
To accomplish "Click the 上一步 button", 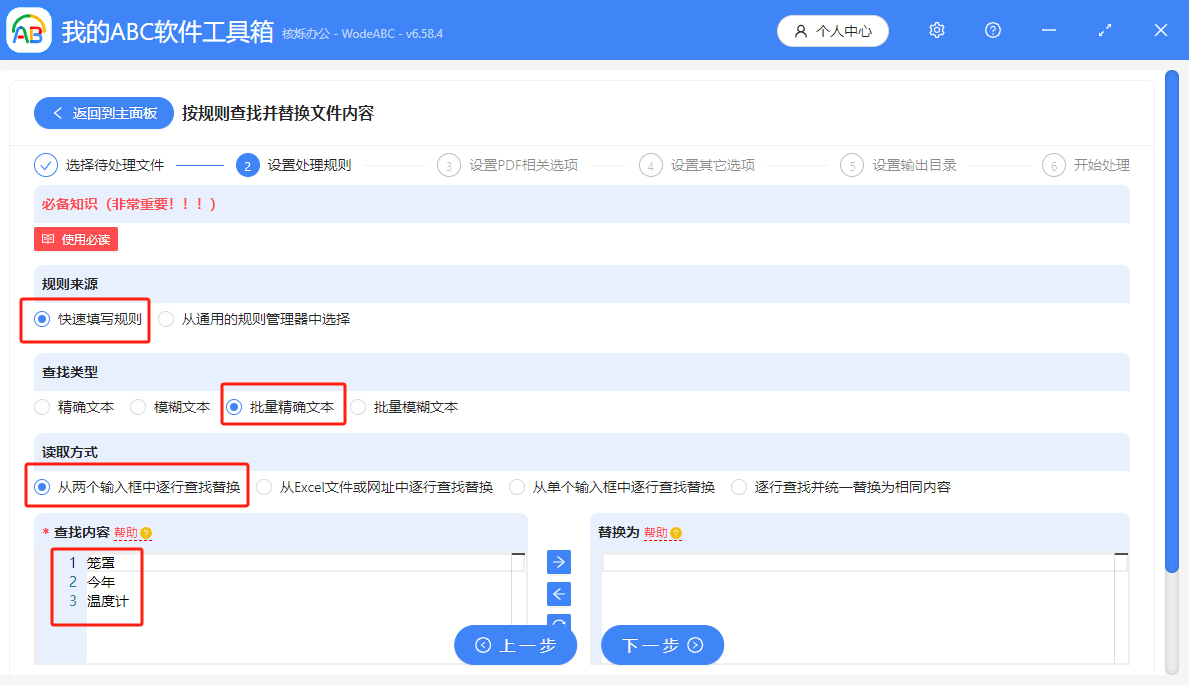I will (x=515, y=645).
